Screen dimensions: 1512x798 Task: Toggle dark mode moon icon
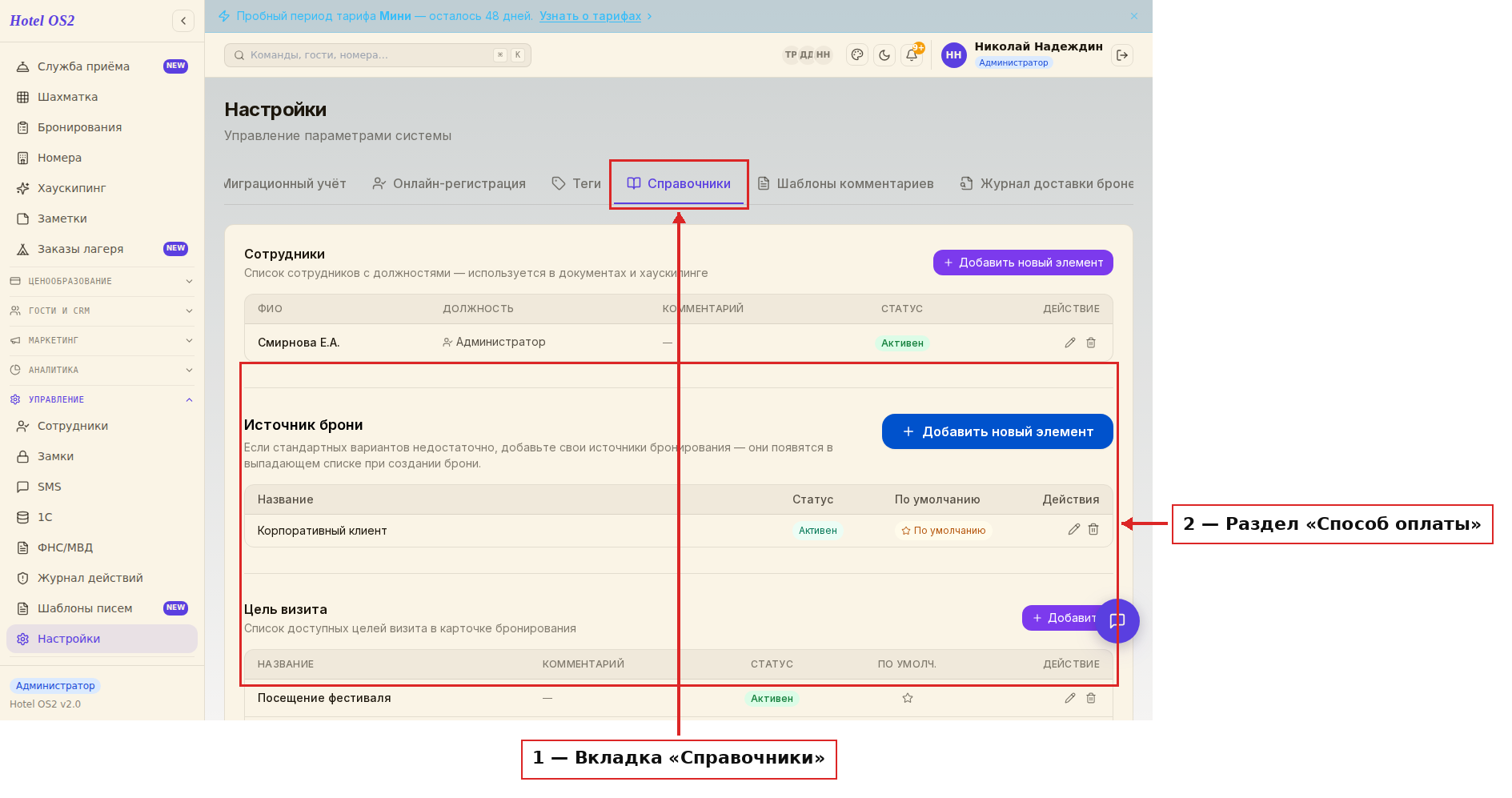pos(884,54)
